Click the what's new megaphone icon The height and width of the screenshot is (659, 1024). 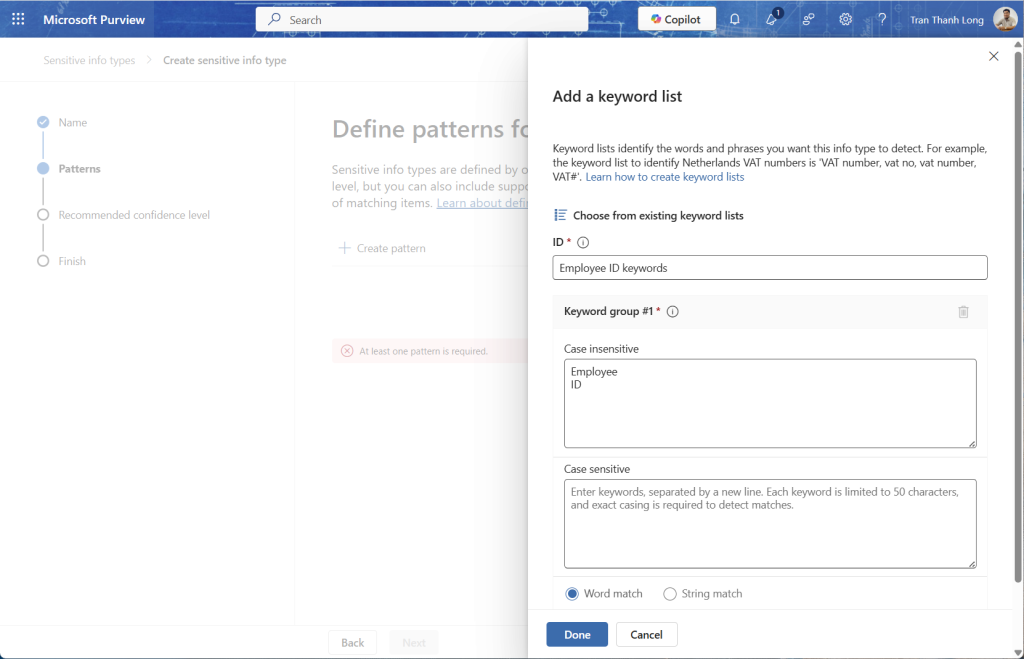[772, 19]
